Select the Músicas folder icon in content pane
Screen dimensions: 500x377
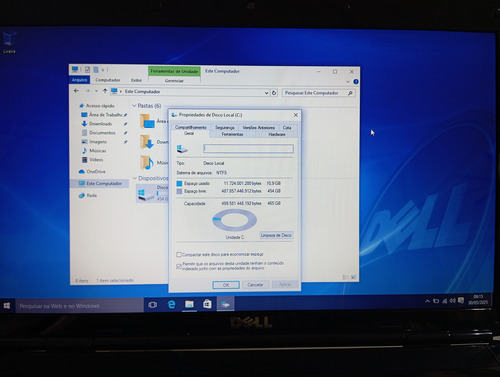click(x=147, y=163)
